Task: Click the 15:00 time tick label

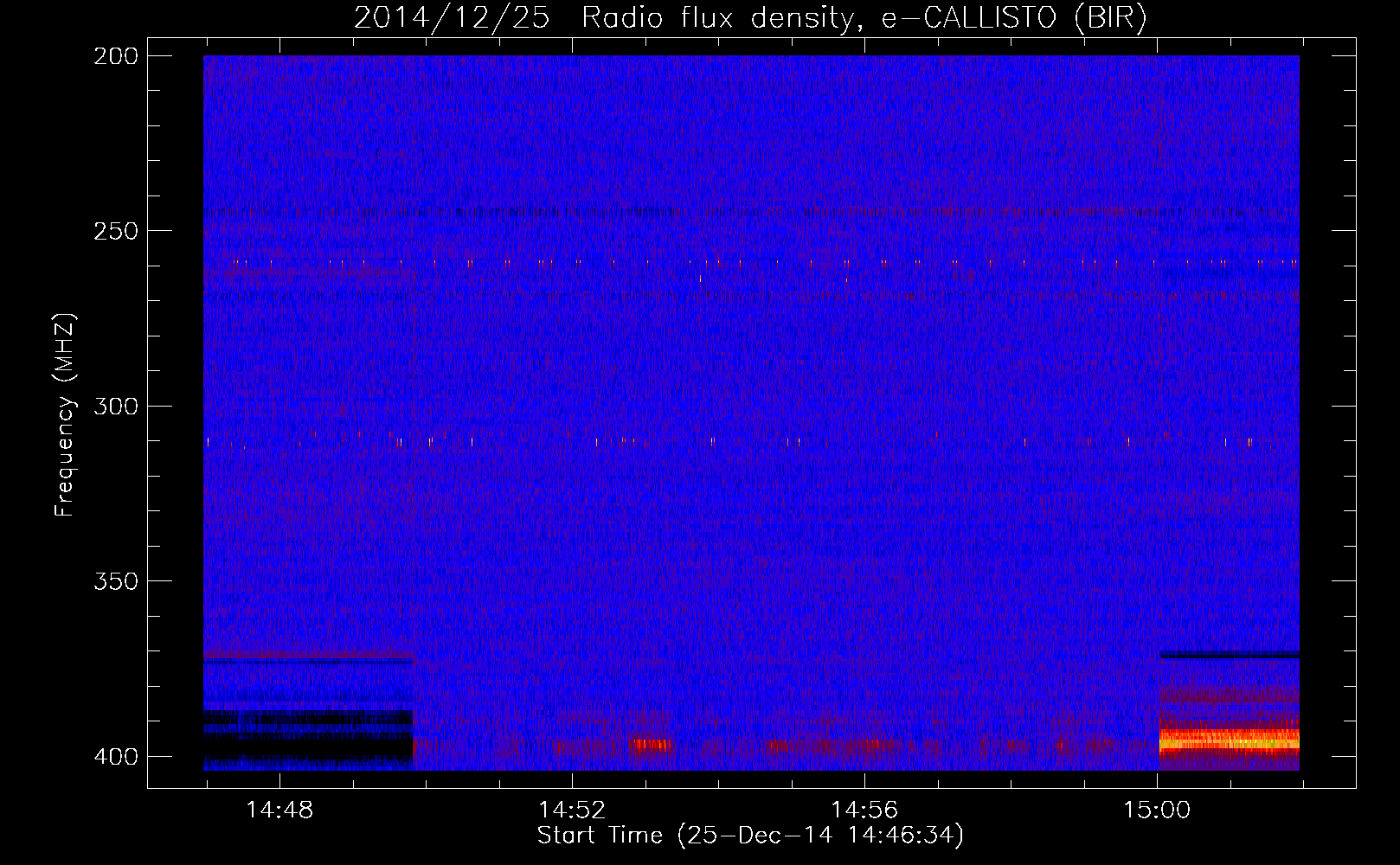Action: point(1157,811)
